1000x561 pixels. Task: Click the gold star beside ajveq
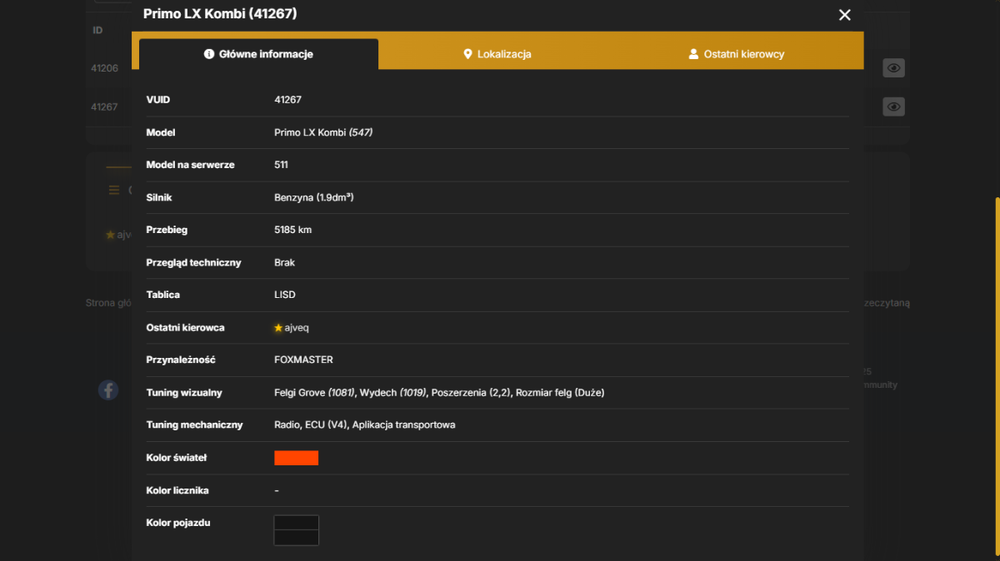tap(278, 328)
